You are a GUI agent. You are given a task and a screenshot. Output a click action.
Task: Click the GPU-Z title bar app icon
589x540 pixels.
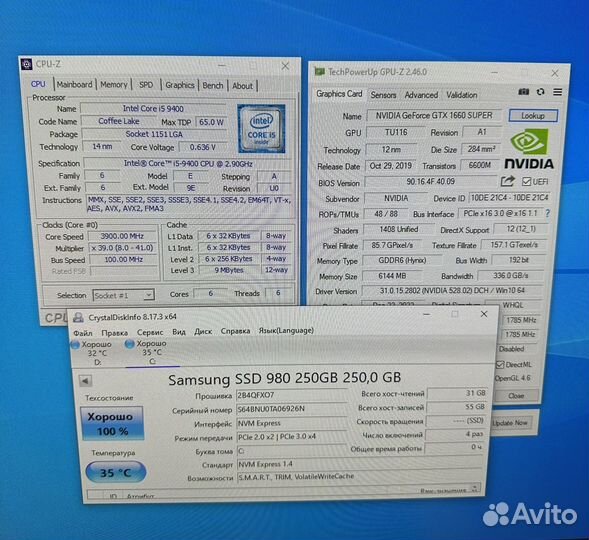click(x=320, y=71)
